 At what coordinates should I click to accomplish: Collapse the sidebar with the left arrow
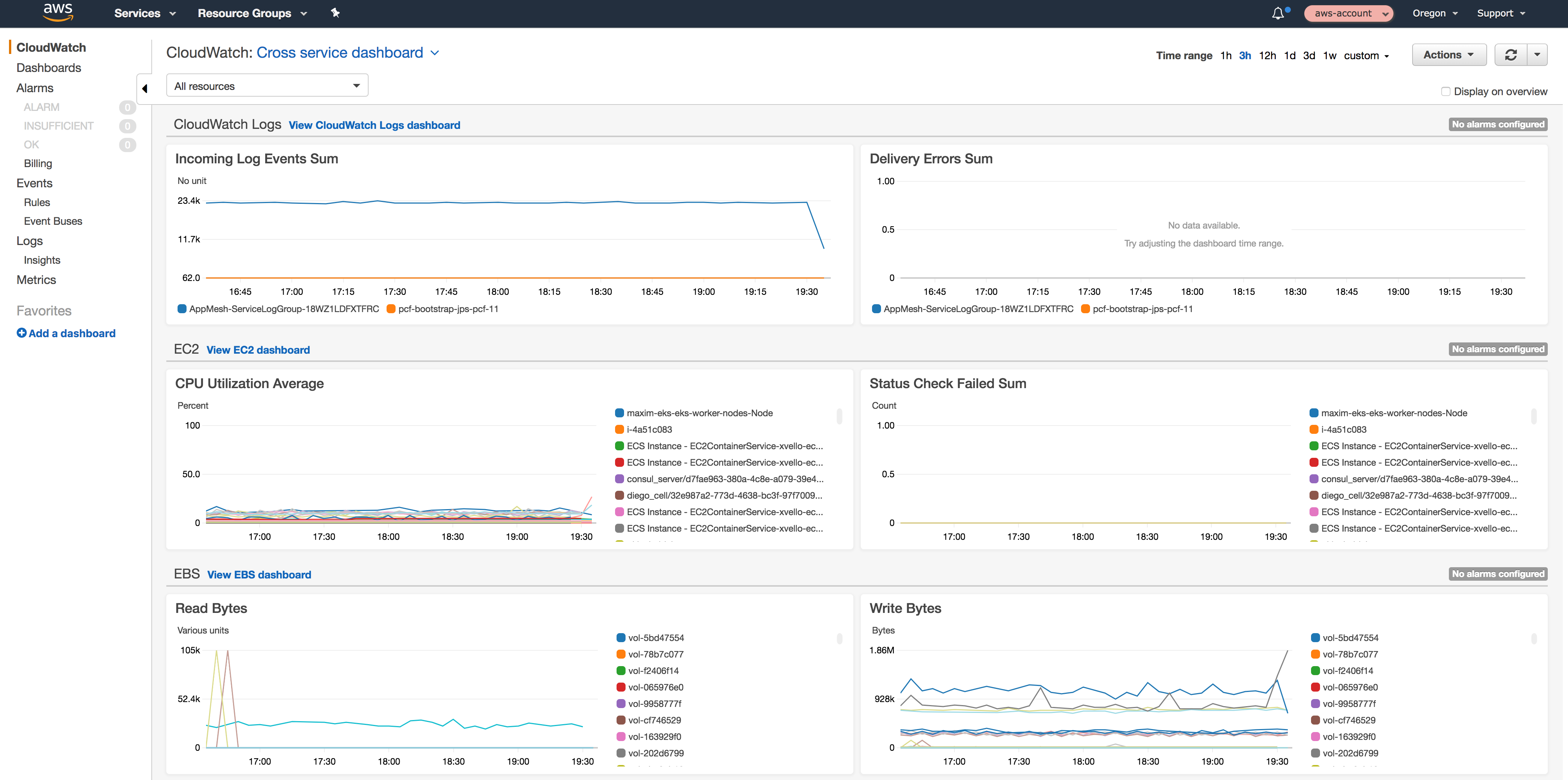pyautogui.click(x=145, y=88)
